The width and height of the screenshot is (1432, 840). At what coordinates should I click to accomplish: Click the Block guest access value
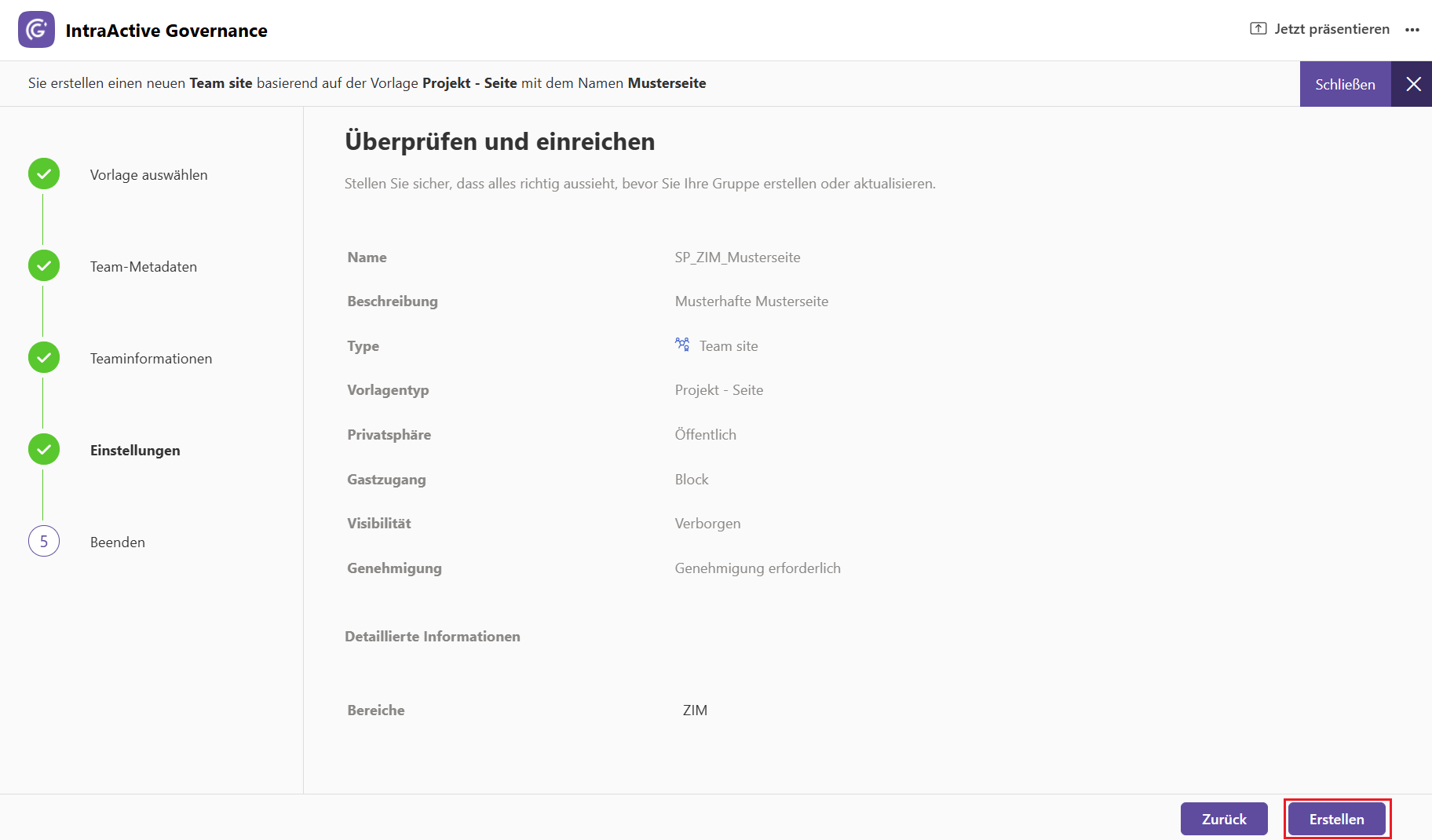pos(692,480)
